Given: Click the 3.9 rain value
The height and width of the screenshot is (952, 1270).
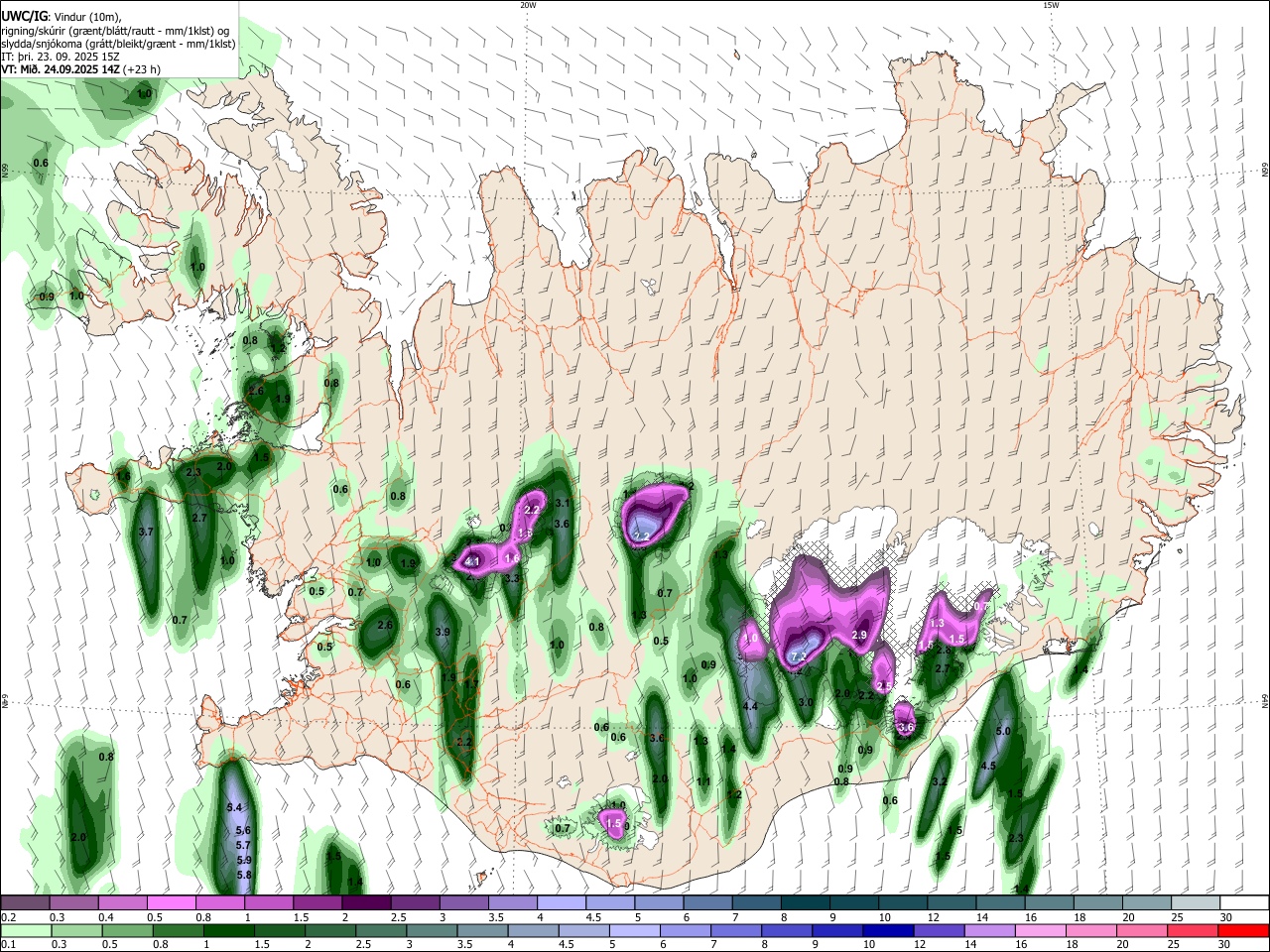Looking at the screenshot, I should (x=444, y=633).
